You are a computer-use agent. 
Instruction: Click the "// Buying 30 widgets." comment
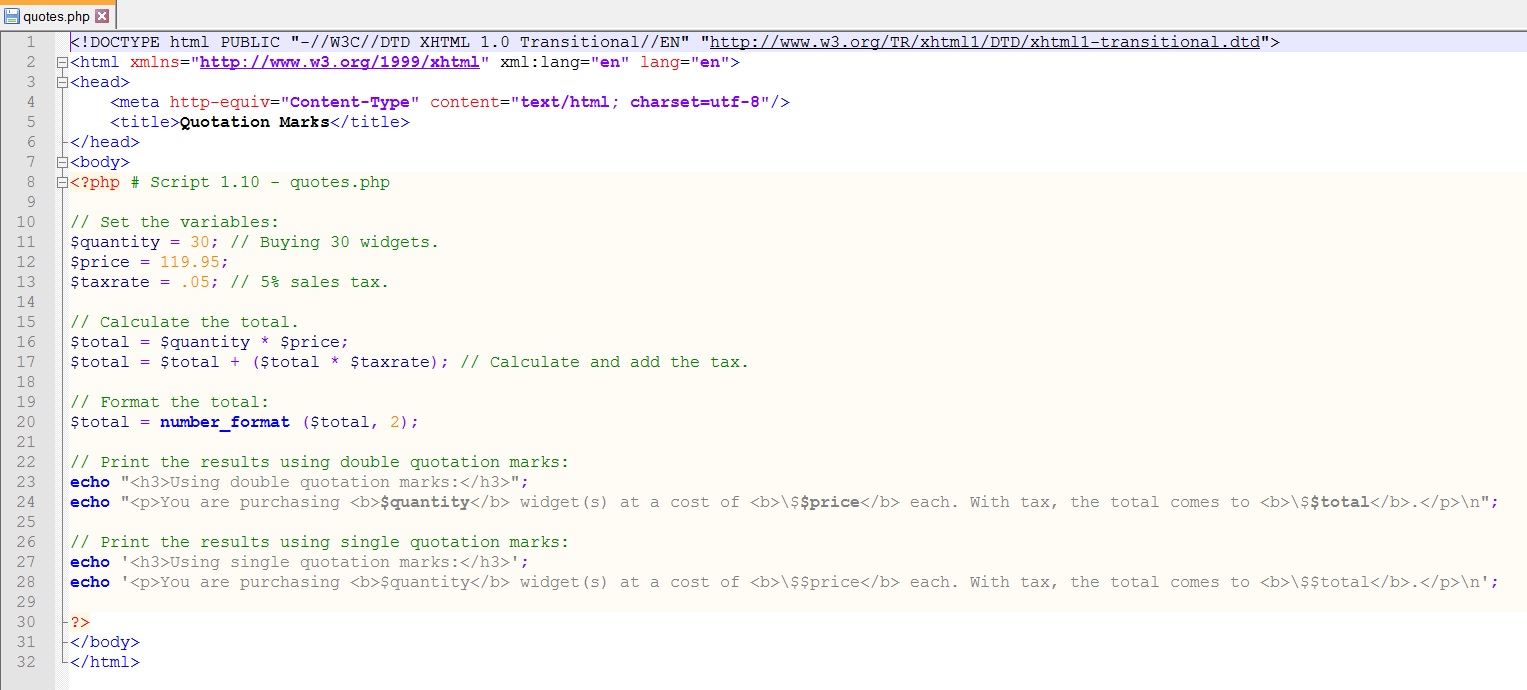pyautogui.click(x=335, y=242)
